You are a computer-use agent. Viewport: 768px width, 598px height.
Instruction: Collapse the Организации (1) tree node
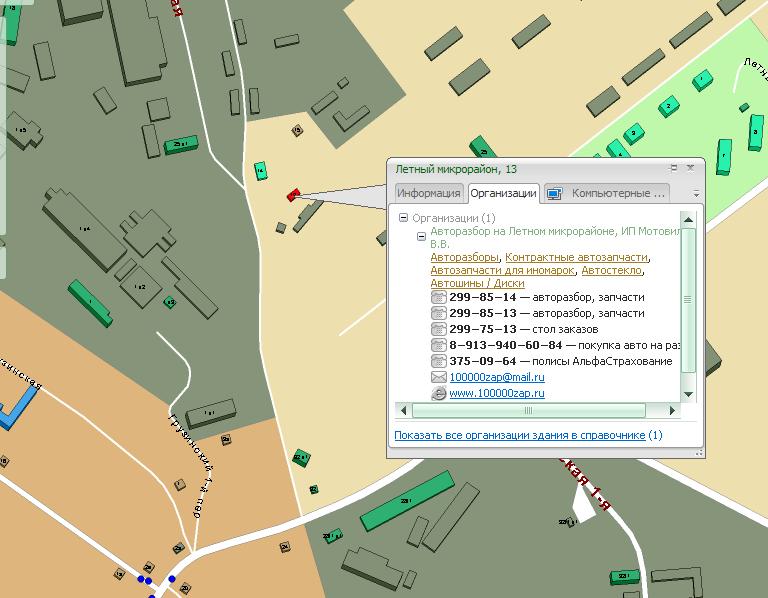(403, 218)
